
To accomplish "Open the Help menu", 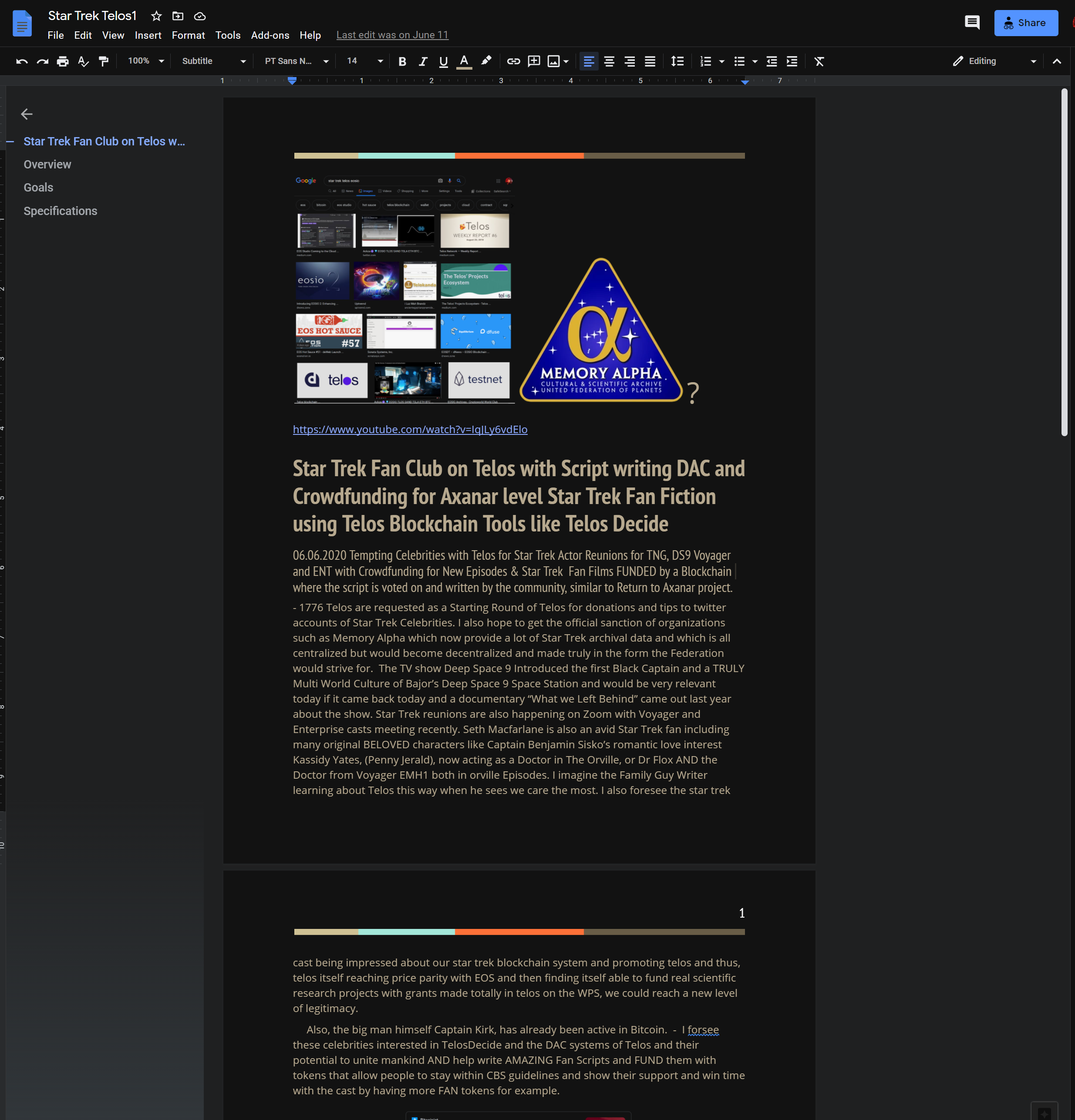I will point(310,35).
